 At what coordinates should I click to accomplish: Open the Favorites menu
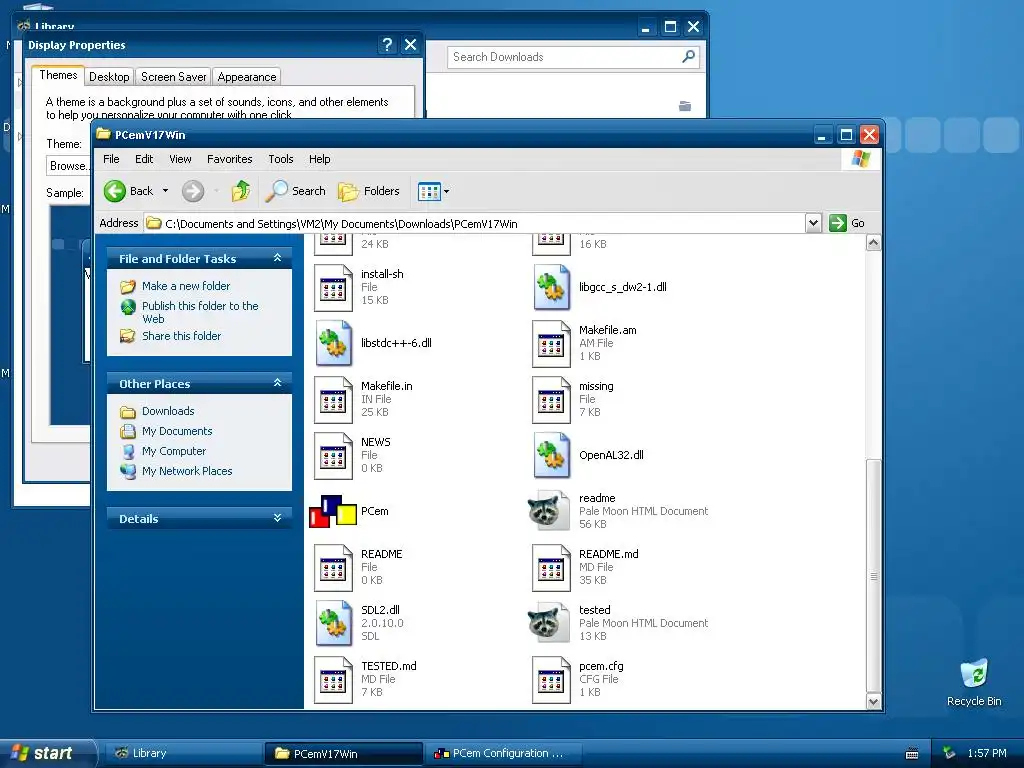[x=229, y=159]
